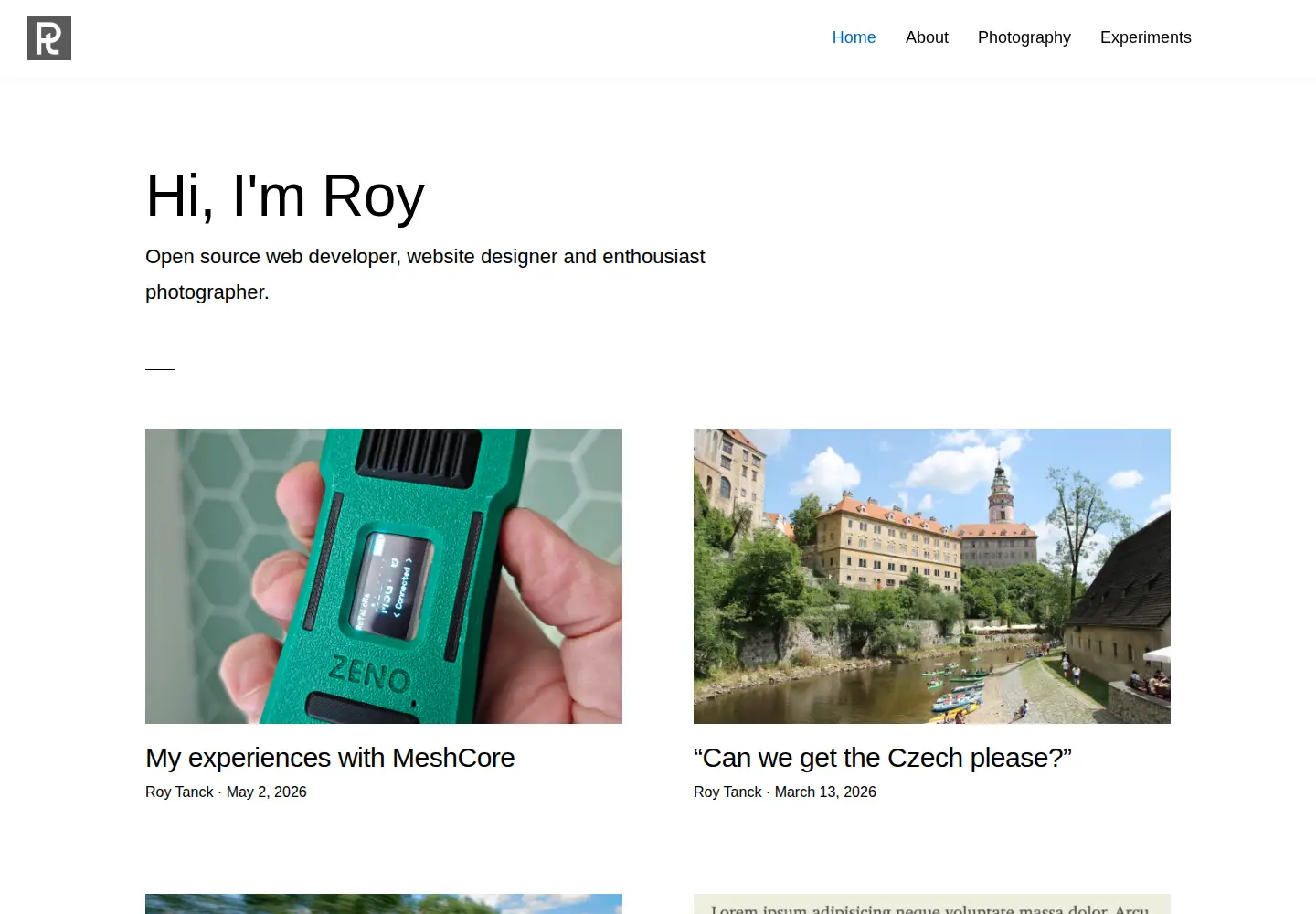
Task: Open the green MeshCore device photo
Action: (x=384, y=576)
